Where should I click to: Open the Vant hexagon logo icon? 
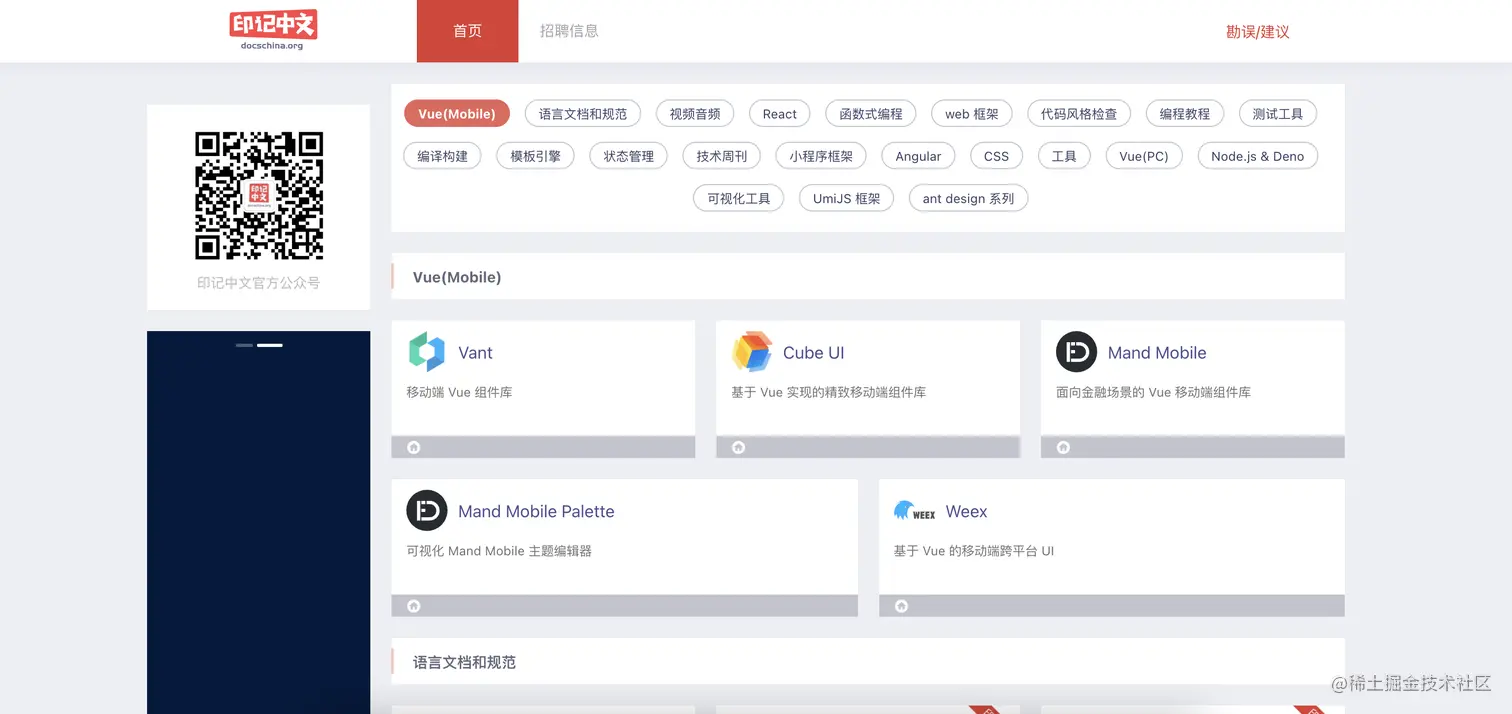[x=426, y=352]
